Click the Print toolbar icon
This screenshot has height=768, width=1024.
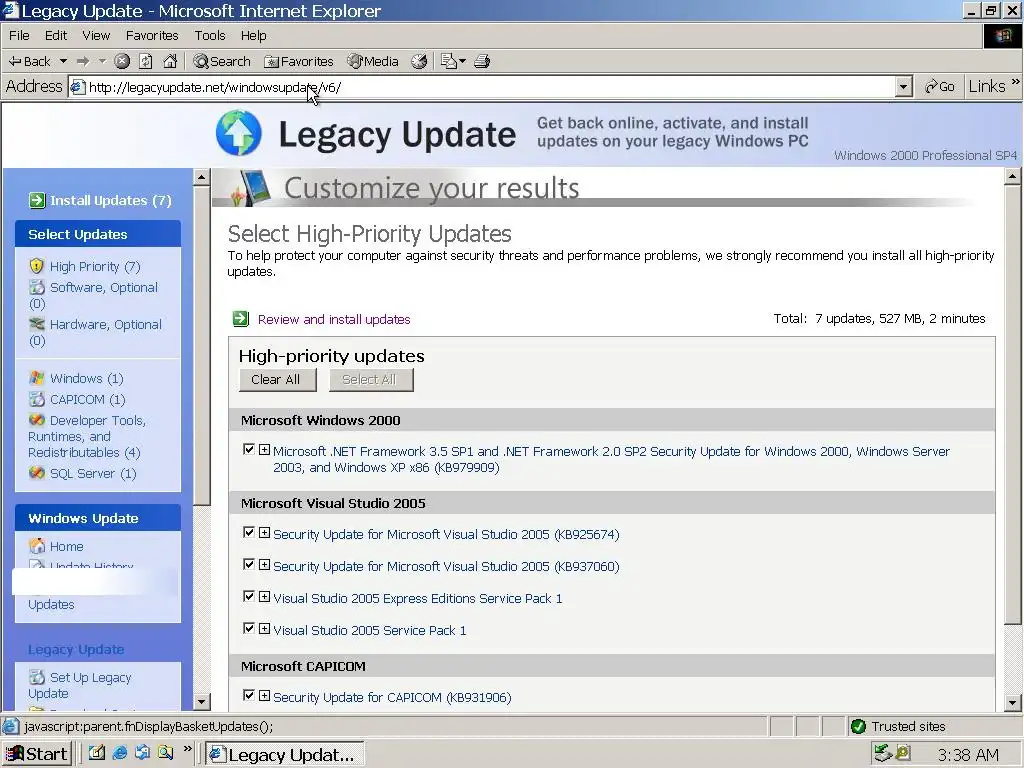[482, 61]
